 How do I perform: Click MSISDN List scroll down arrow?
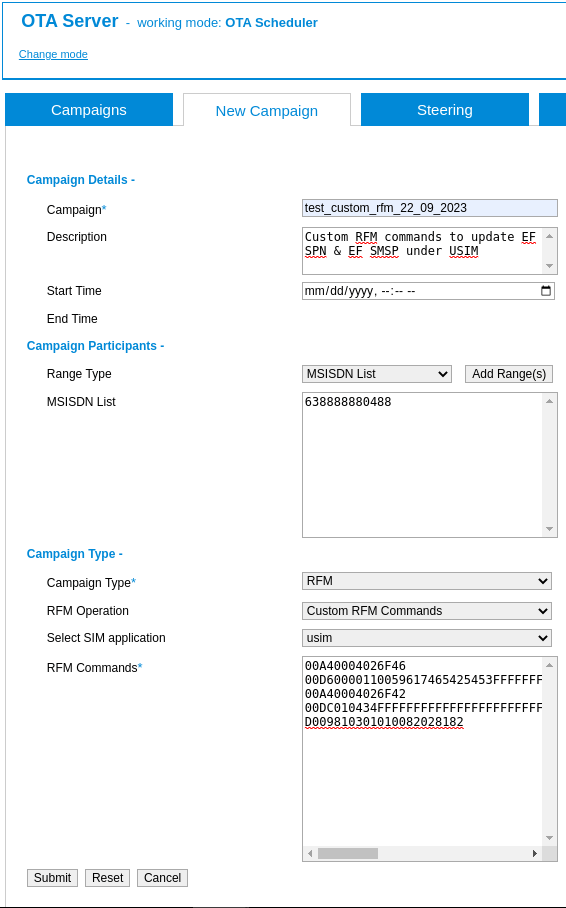(549, 529)
